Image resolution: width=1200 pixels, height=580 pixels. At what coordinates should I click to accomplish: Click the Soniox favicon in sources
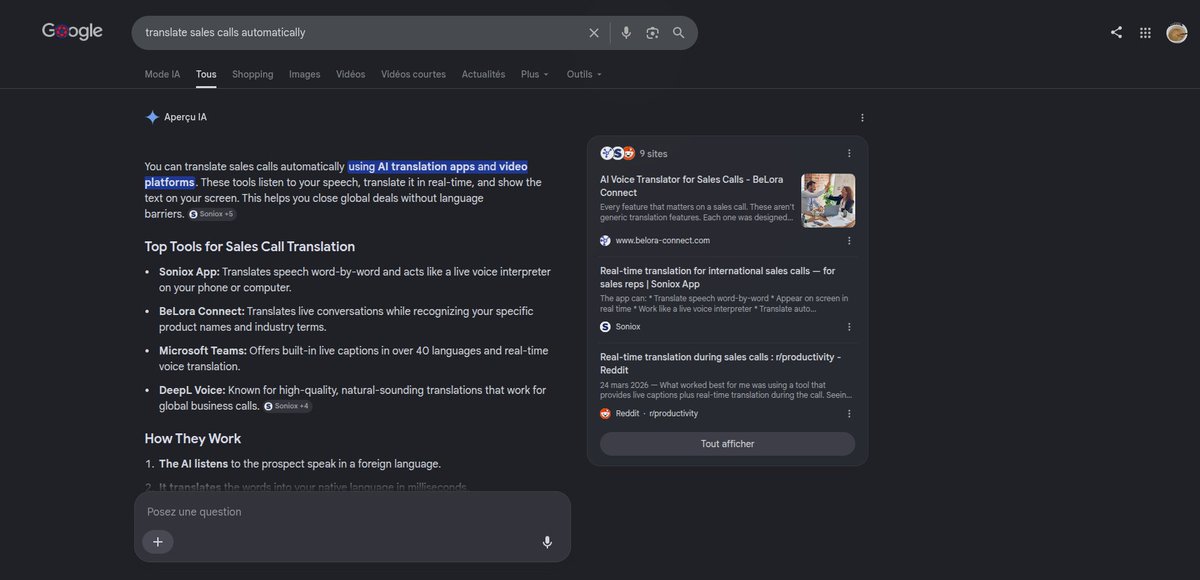tap(605, 327)
